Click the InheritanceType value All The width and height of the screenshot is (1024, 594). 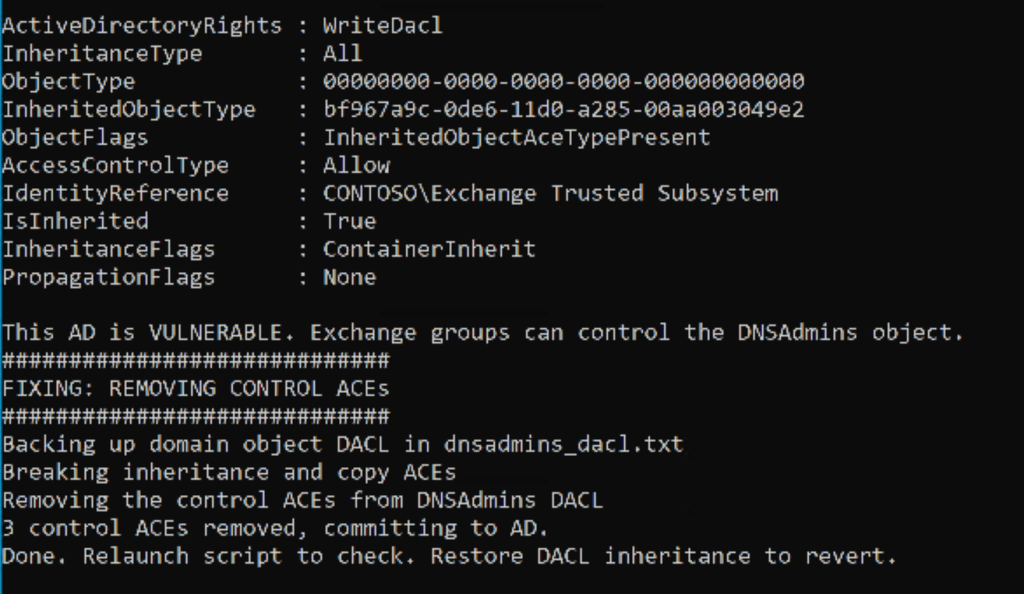342,54
